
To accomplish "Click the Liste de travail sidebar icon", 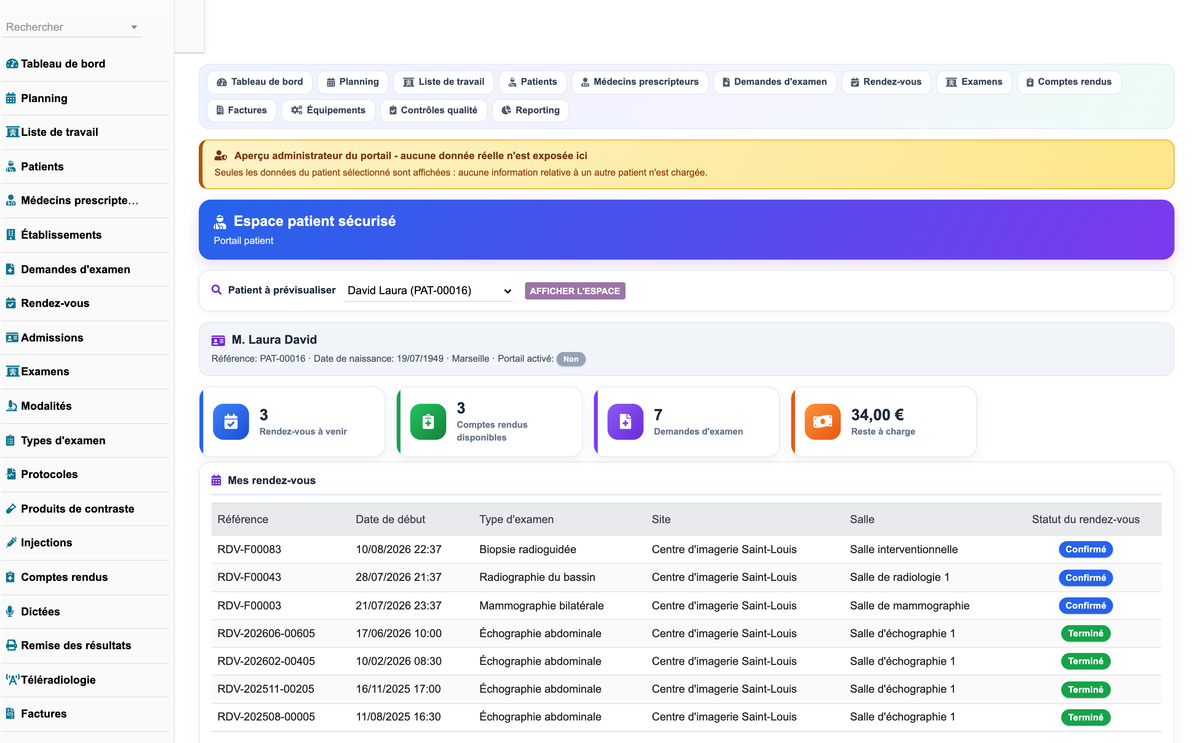I will (x=12, y=132).
